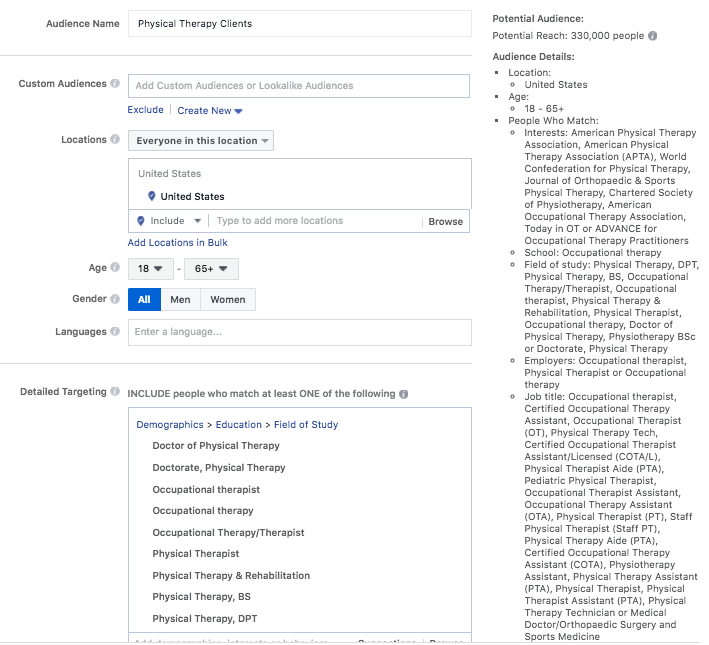Open Education breadcrumb link

click(x=239, y=425)
